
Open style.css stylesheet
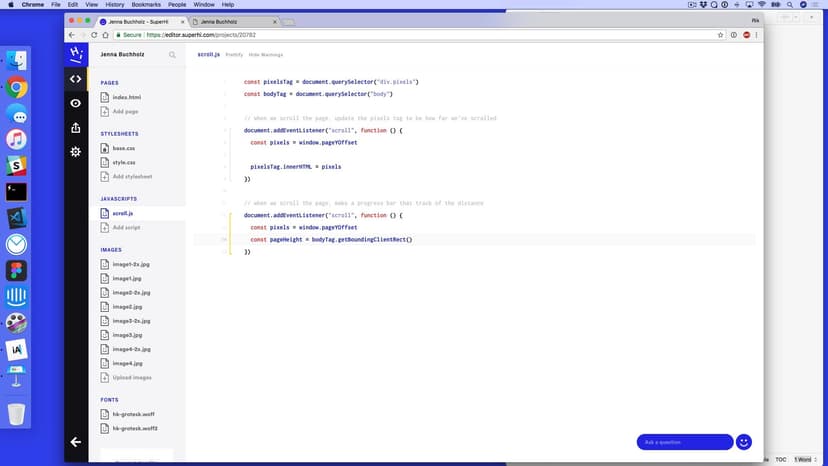click(124, 162)
